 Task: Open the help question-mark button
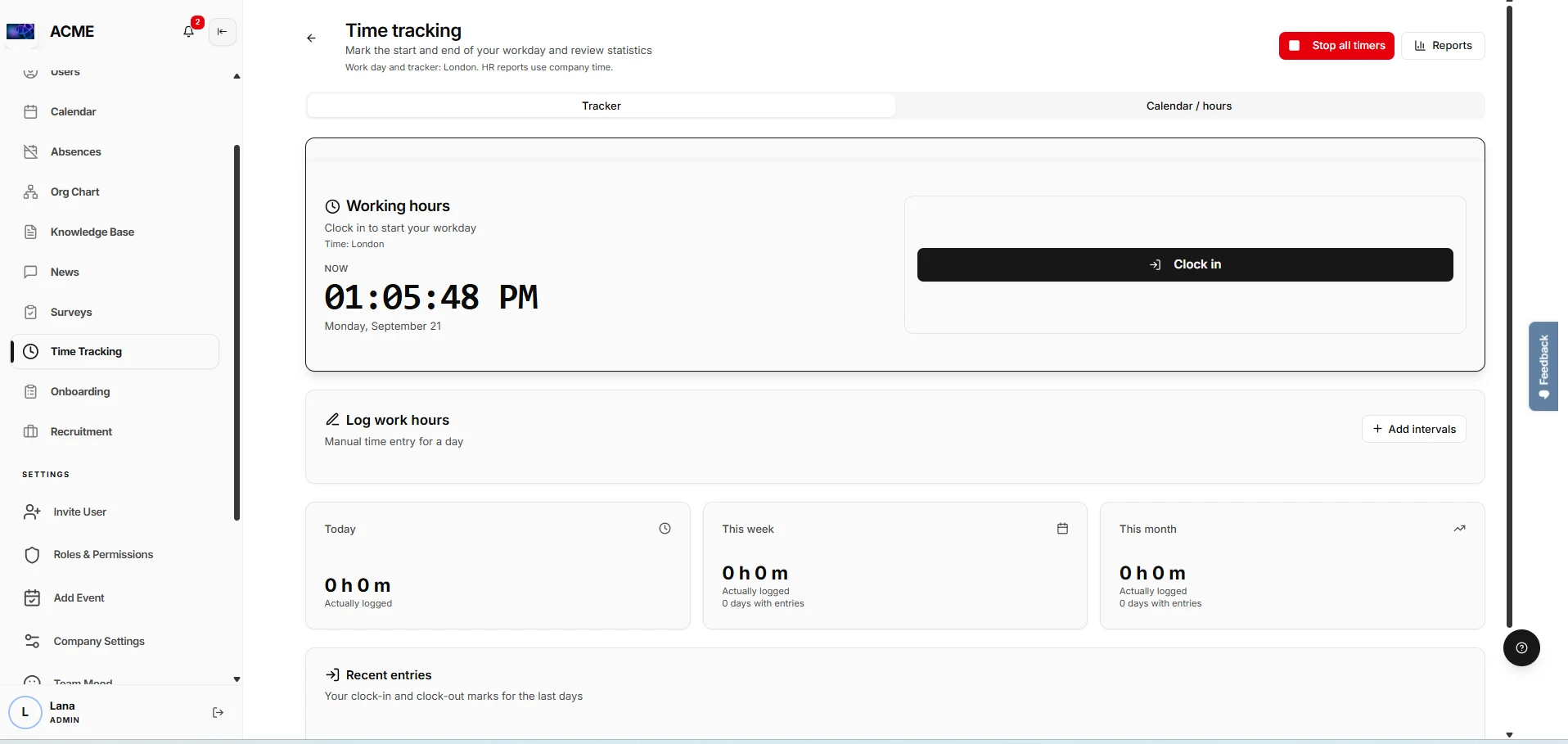pyautogui.click(x=1521, y=647)
